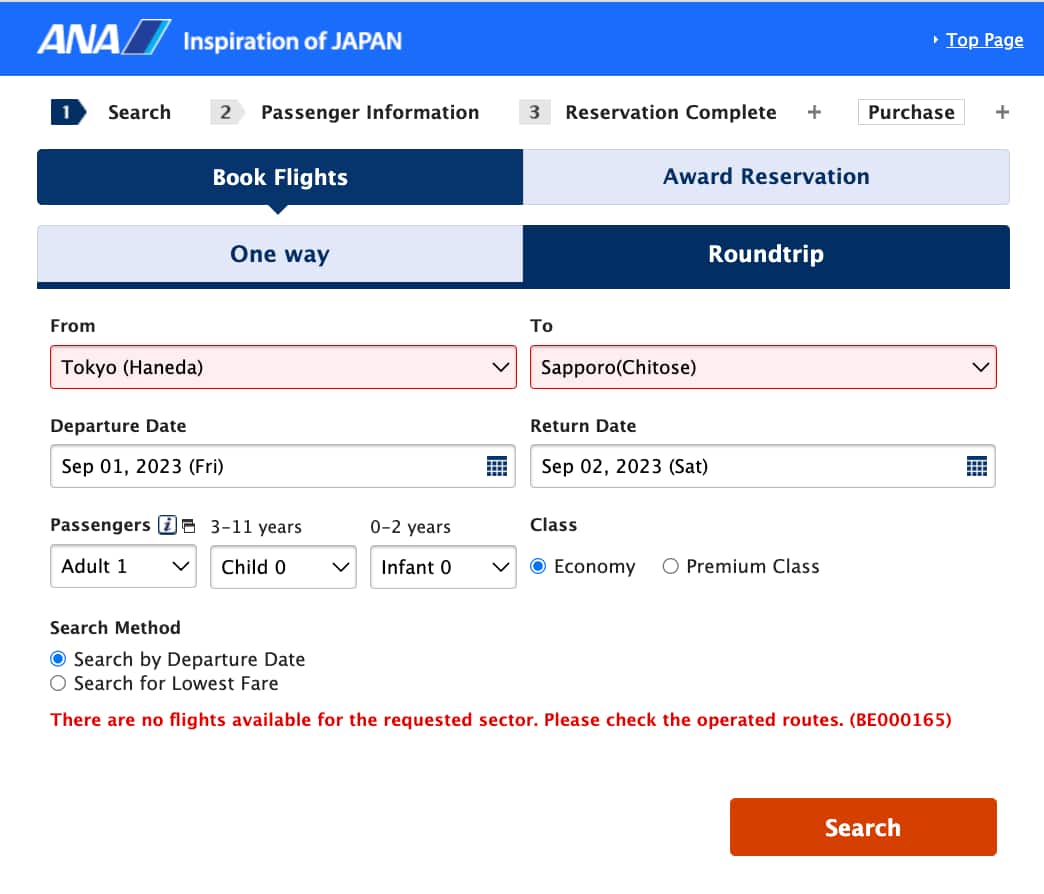Choose Search for Lowest Fare option
The width and height of the screenshot is (1044, 894).
pyautogui.click(x=58, y=684)
